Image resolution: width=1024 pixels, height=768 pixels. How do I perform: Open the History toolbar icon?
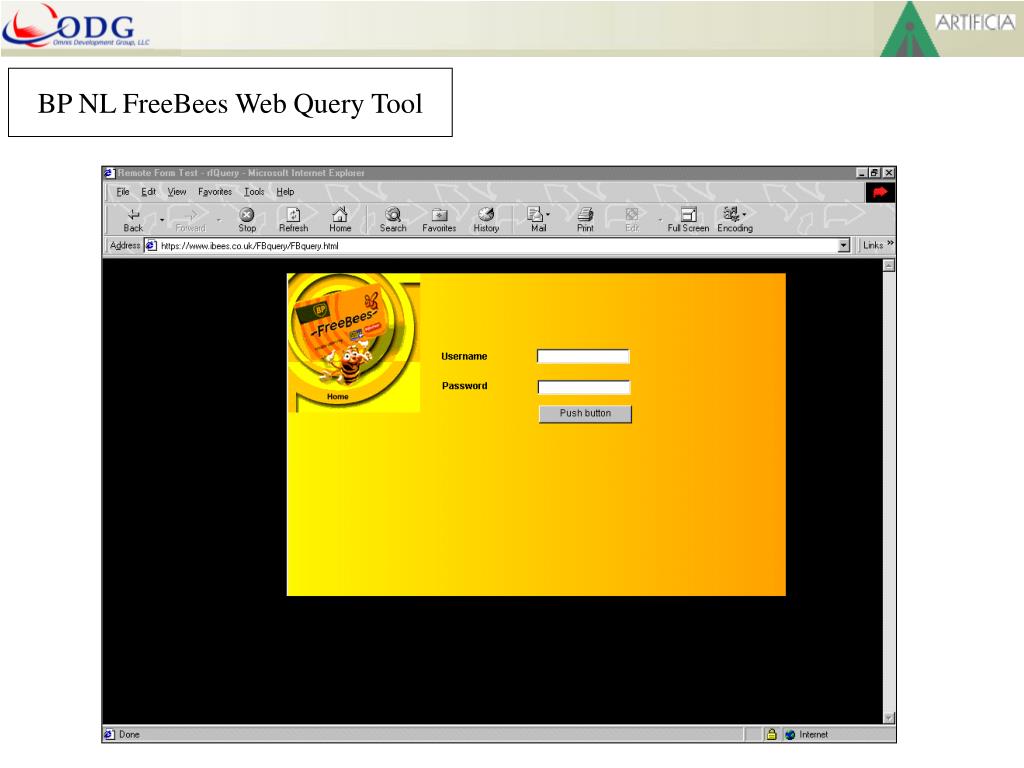[x=486, y=220]
